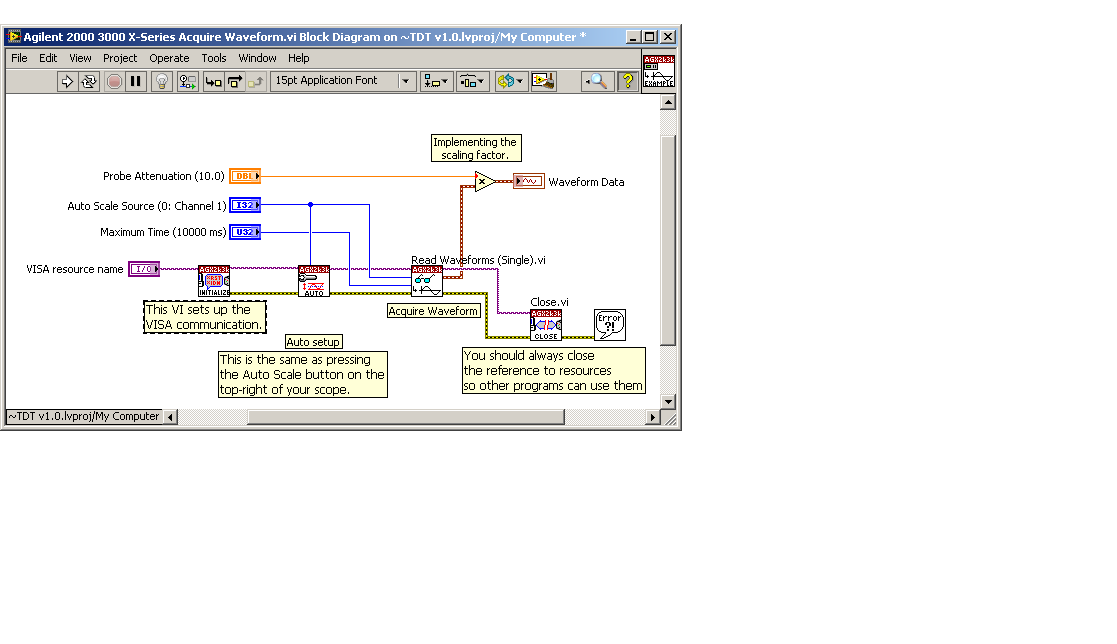This screenshot has width=1117, height=644.
Task: Click the vertical scrollbar up arrow
Action: [667, 103]
